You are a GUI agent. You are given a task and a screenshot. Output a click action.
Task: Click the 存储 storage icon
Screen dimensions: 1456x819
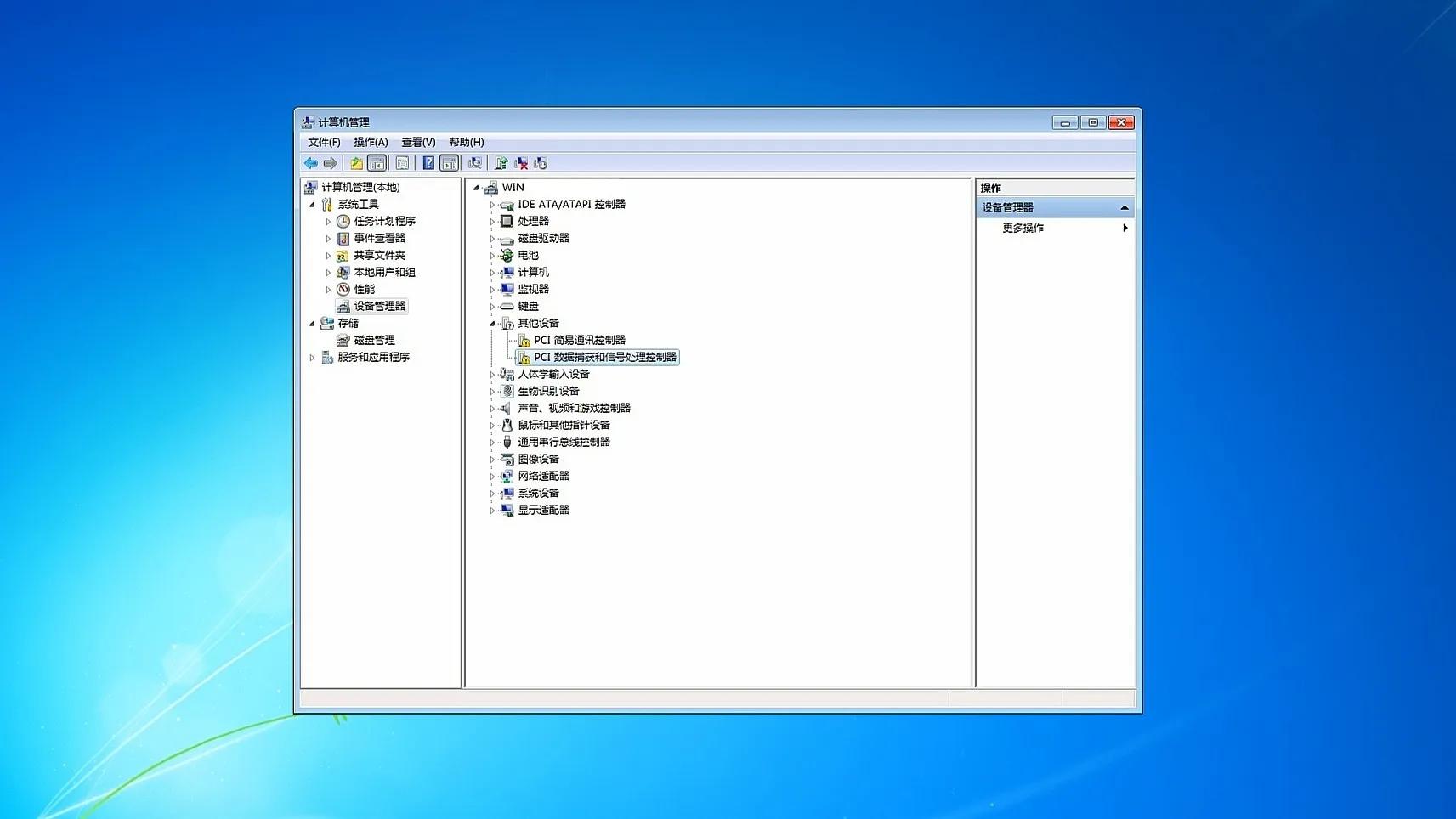point(327,323)
